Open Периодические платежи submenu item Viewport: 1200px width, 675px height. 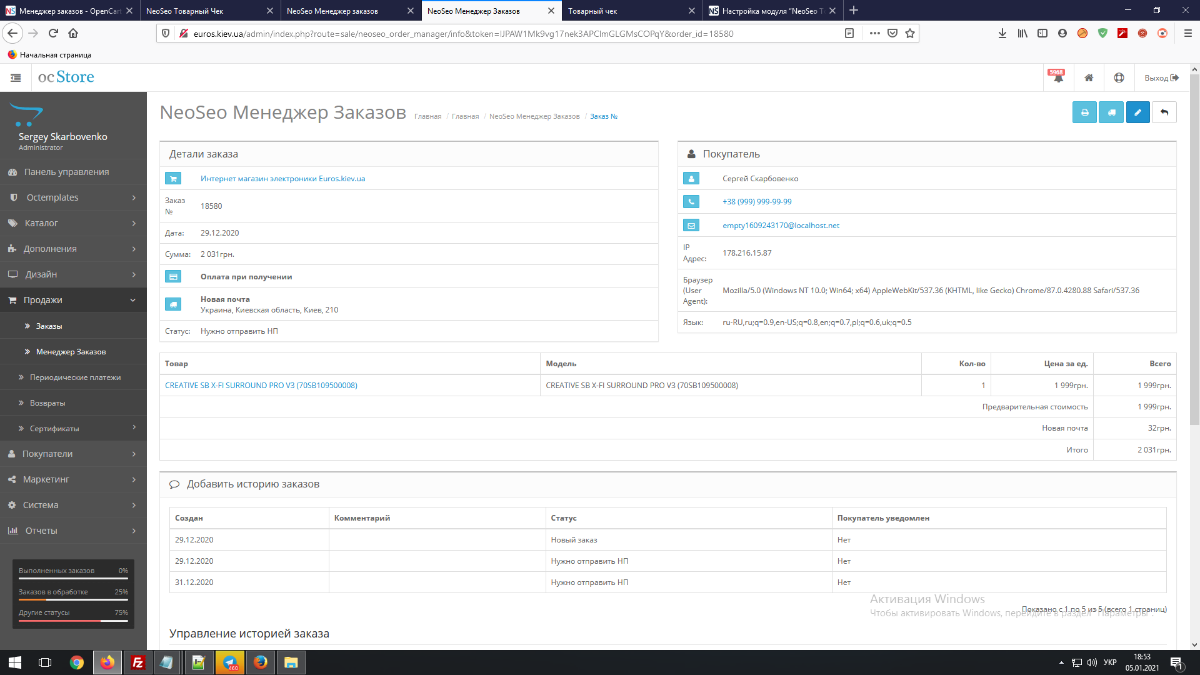point(73,377)
